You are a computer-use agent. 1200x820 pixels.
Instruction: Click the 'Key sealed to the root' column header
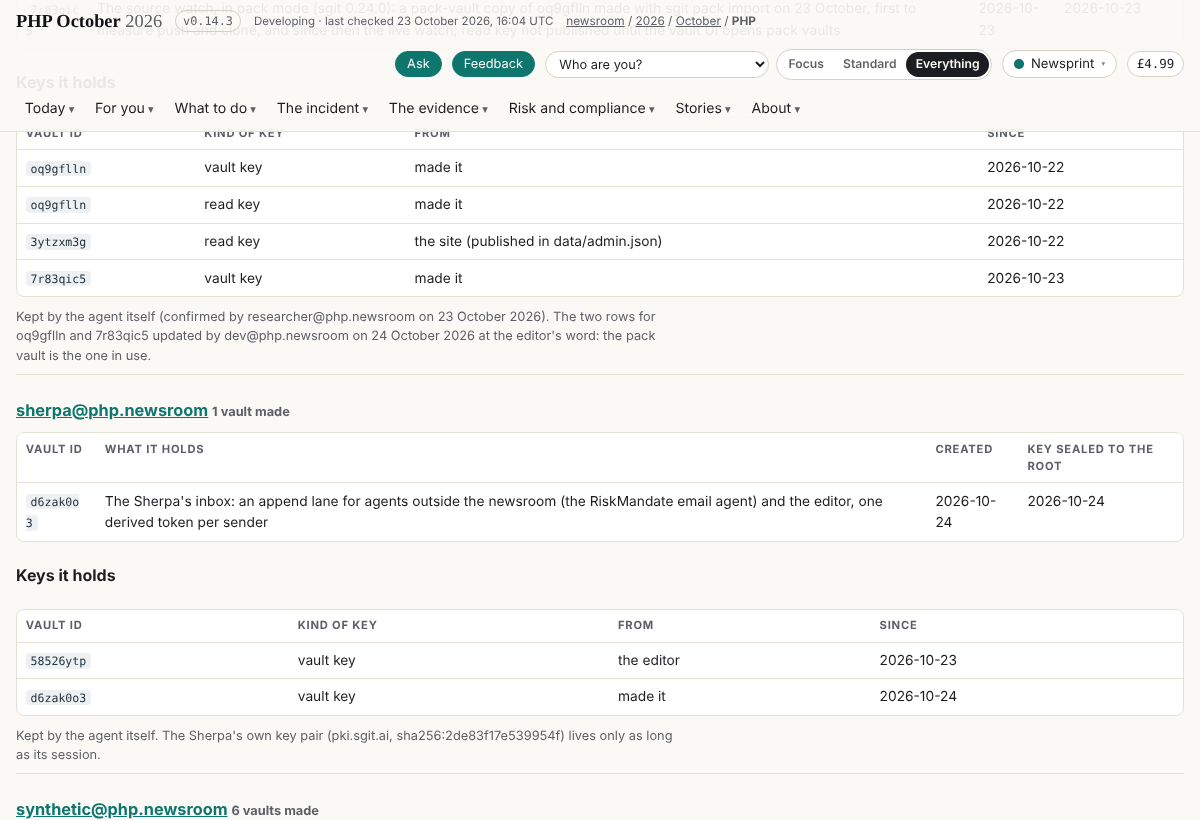tap(1090, 457)
